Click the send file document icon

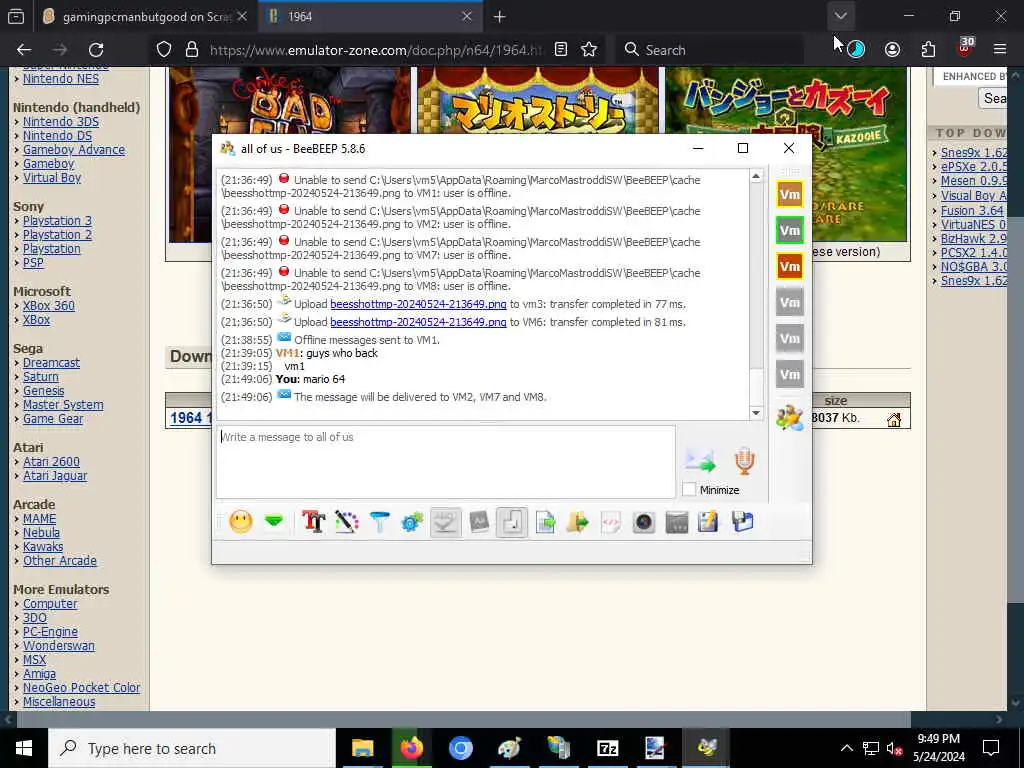pyautogui.click(x=545, y=522)
